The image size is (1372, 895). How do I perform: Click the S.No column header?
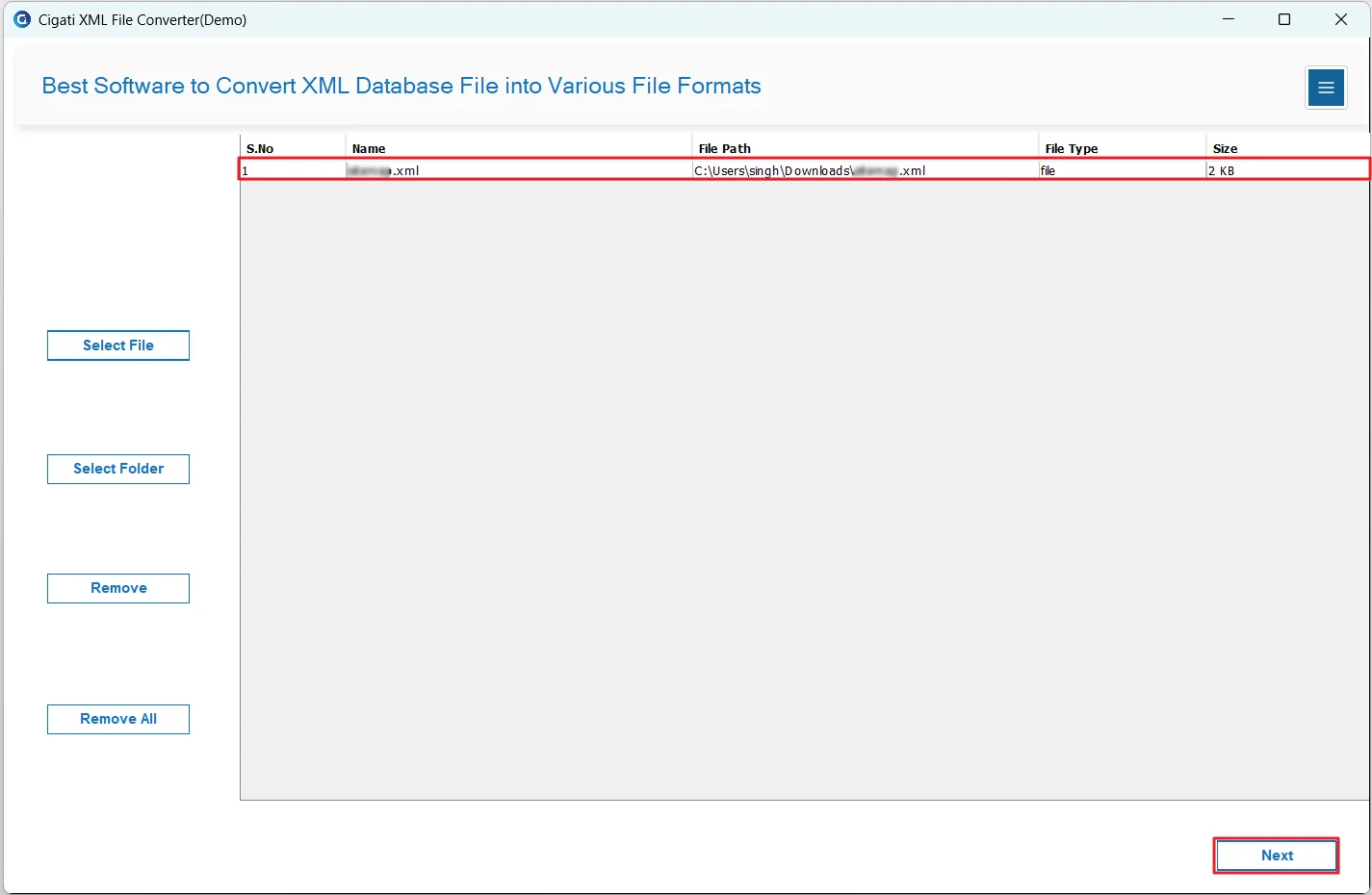(x=293, y=148)
